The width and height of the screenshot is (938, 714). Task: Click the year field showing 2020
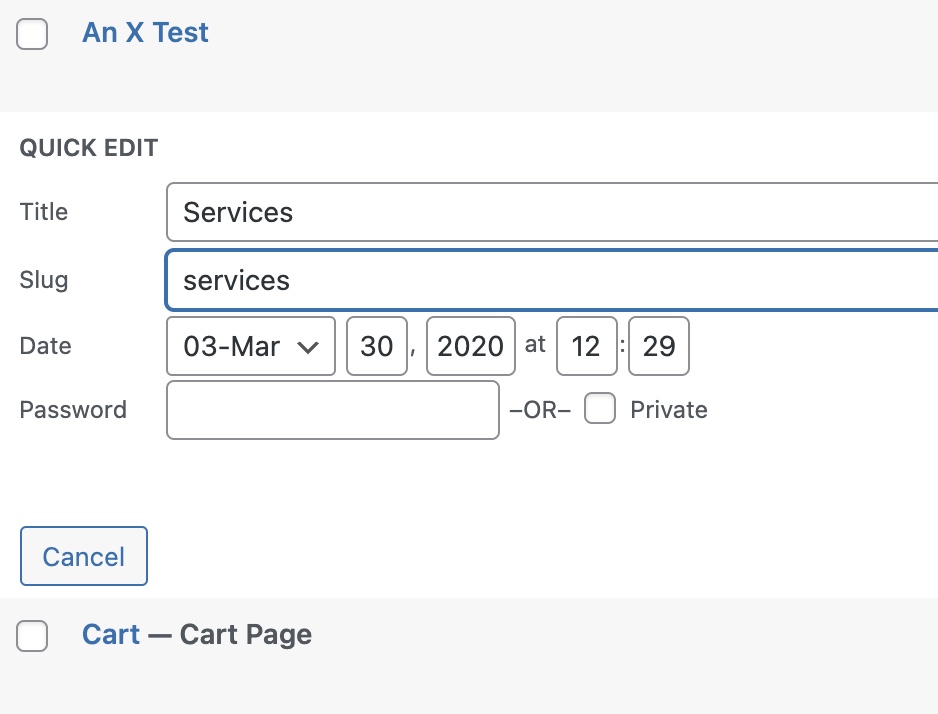click(x=470, y=346)
